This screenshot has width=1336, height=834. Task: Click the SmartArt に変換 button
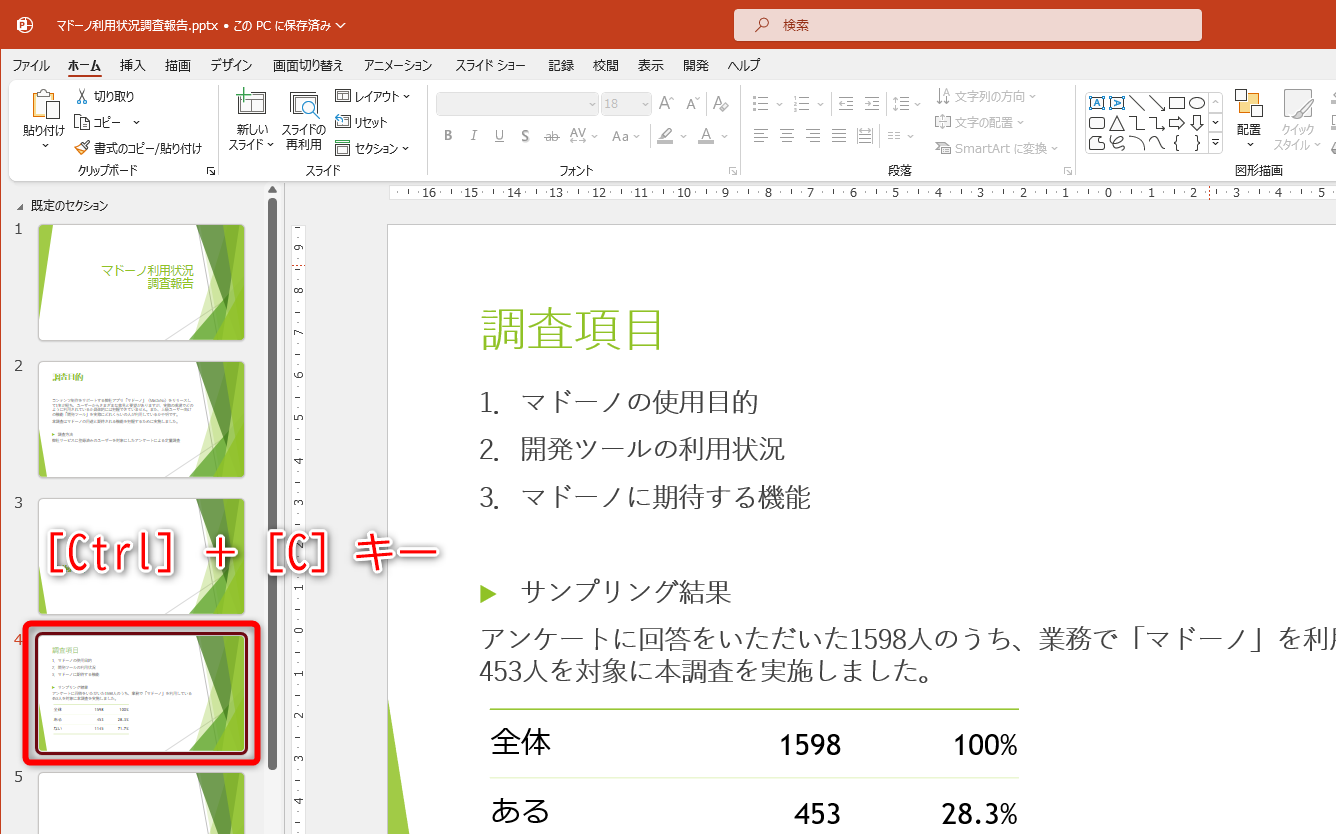(x=994, y=147)
